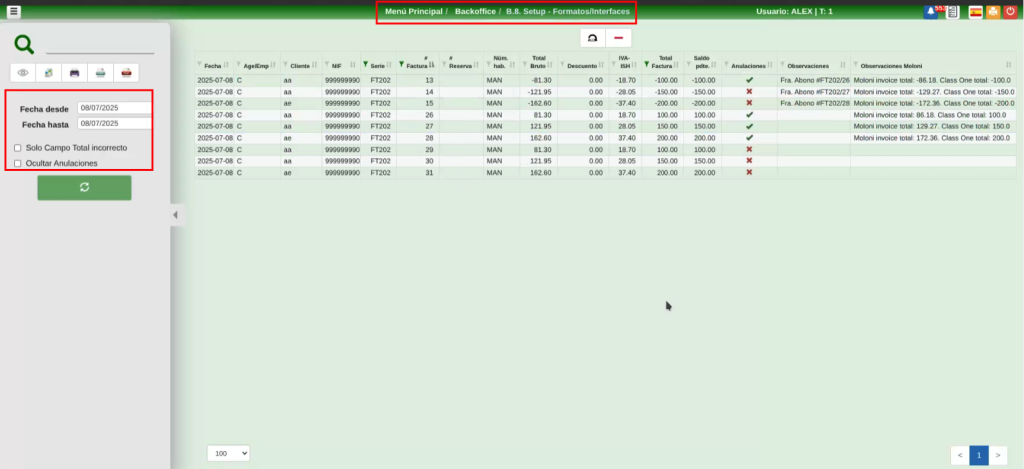This screenshot has width=1024, height=469.
Task: Toggle the green check in the invoice 13 Anulaciones cell
Action: pos(749,79)
